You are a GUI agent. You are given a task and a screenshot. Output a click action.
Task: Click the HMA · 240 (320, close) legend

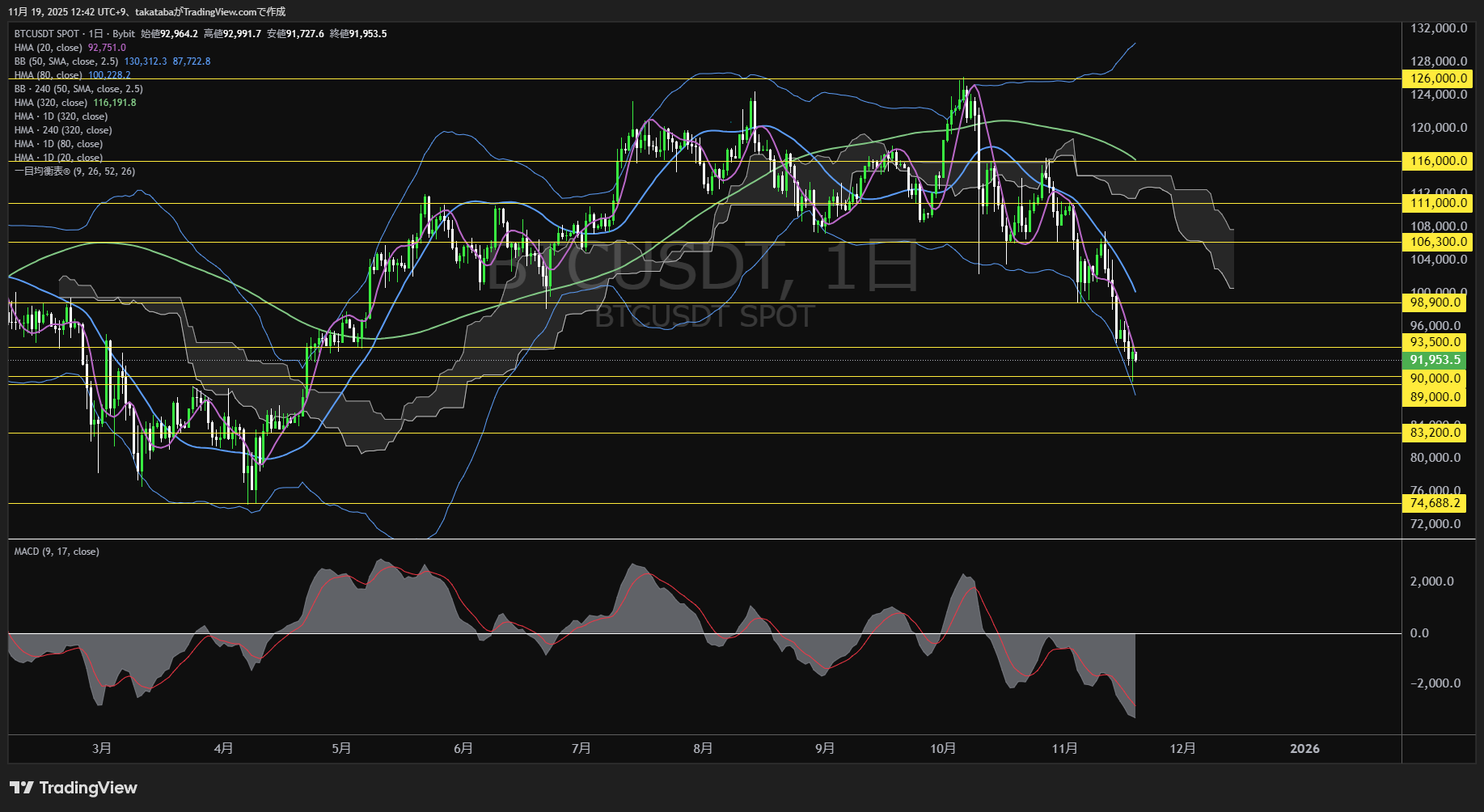coord(63,130)
